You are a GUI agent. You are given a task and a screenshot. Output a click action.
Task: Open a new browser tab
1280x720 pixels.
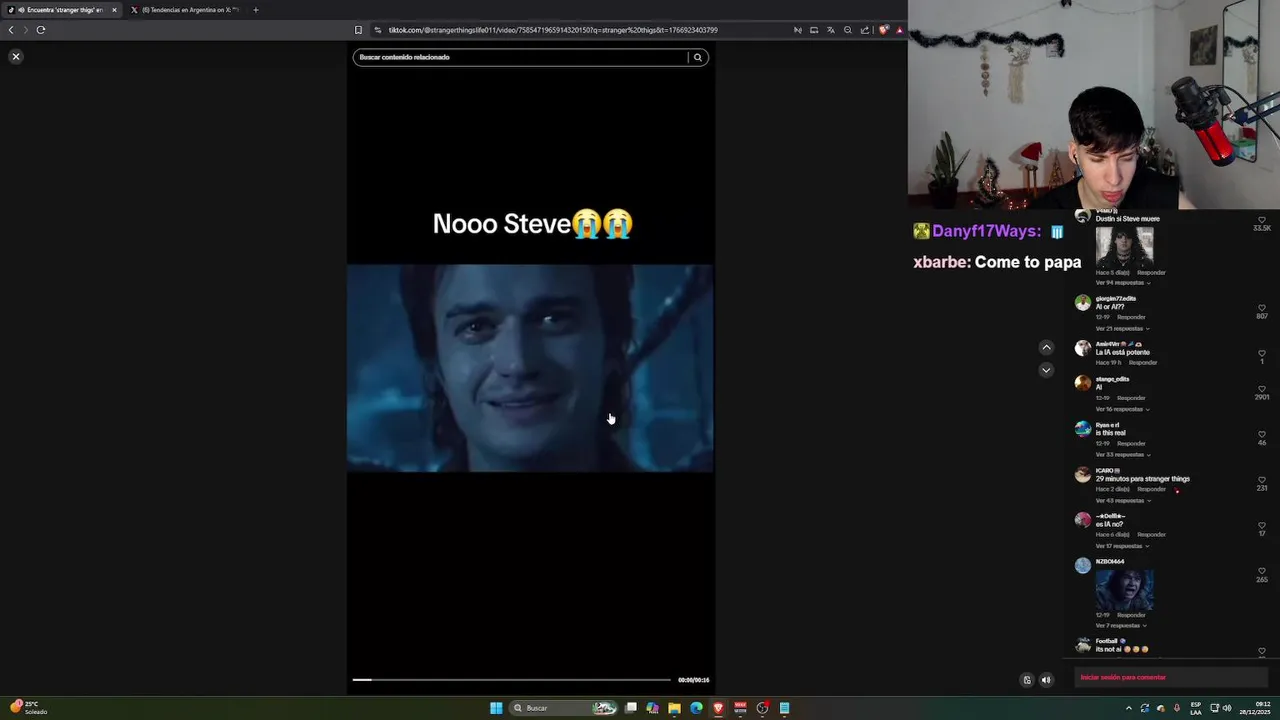click(256, 10)
